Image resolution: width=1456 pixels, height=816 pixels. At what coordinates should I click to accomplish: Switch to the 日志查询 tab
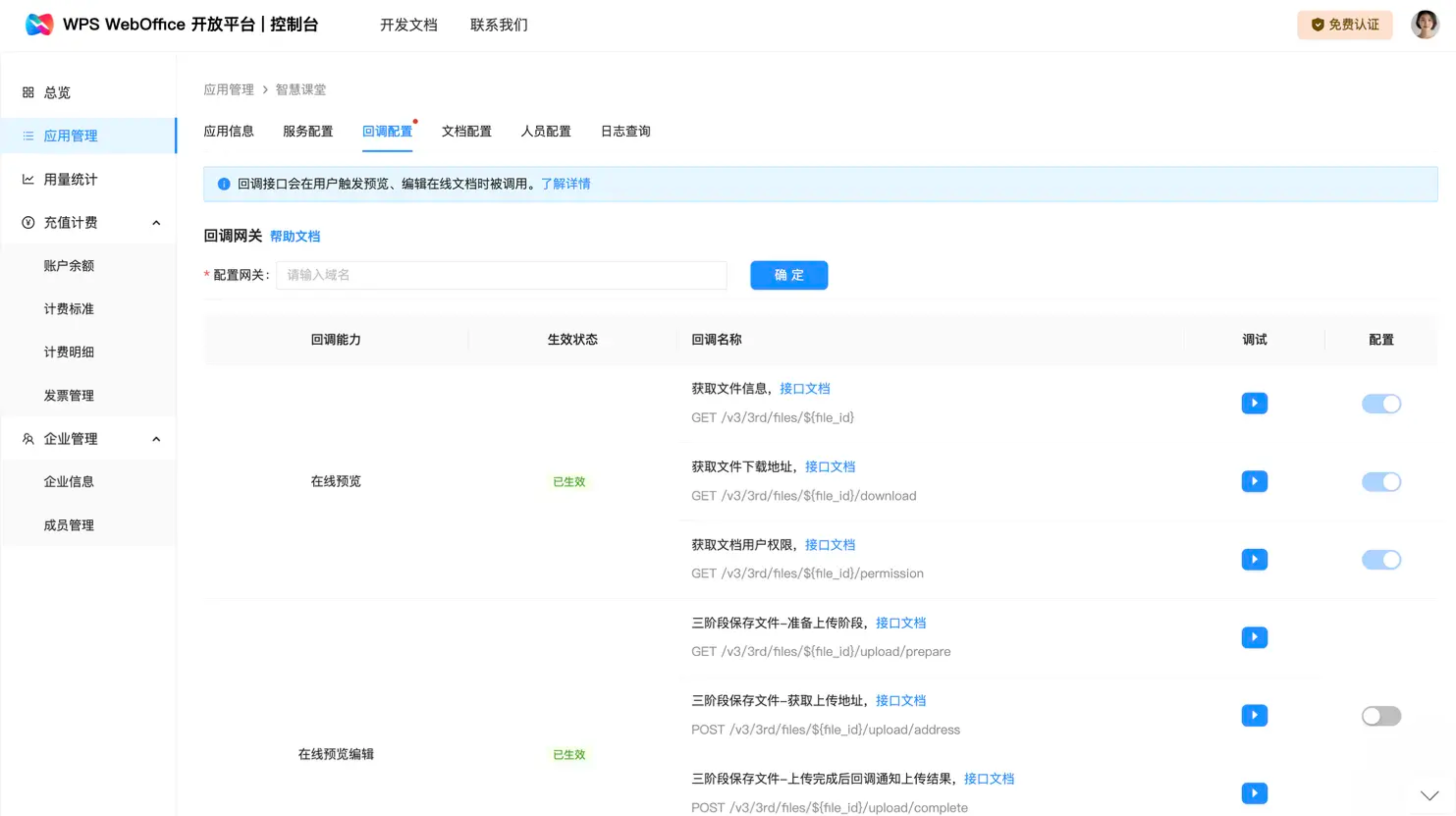625,131
